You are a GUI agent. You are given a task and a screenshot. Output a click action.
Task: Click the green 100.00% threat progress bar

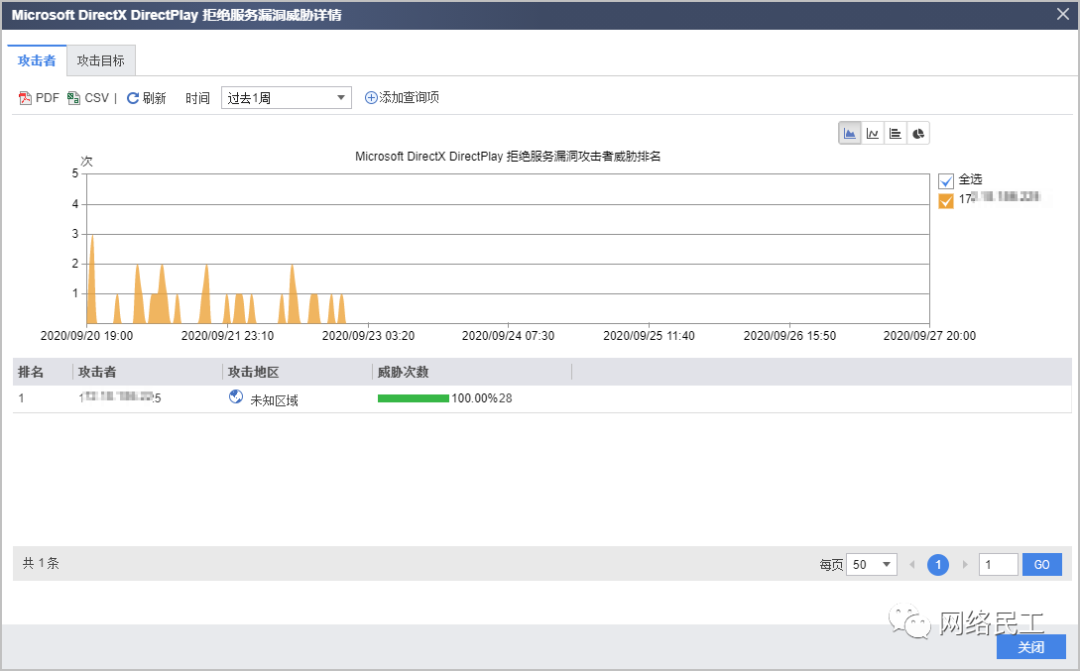(413, 398)
